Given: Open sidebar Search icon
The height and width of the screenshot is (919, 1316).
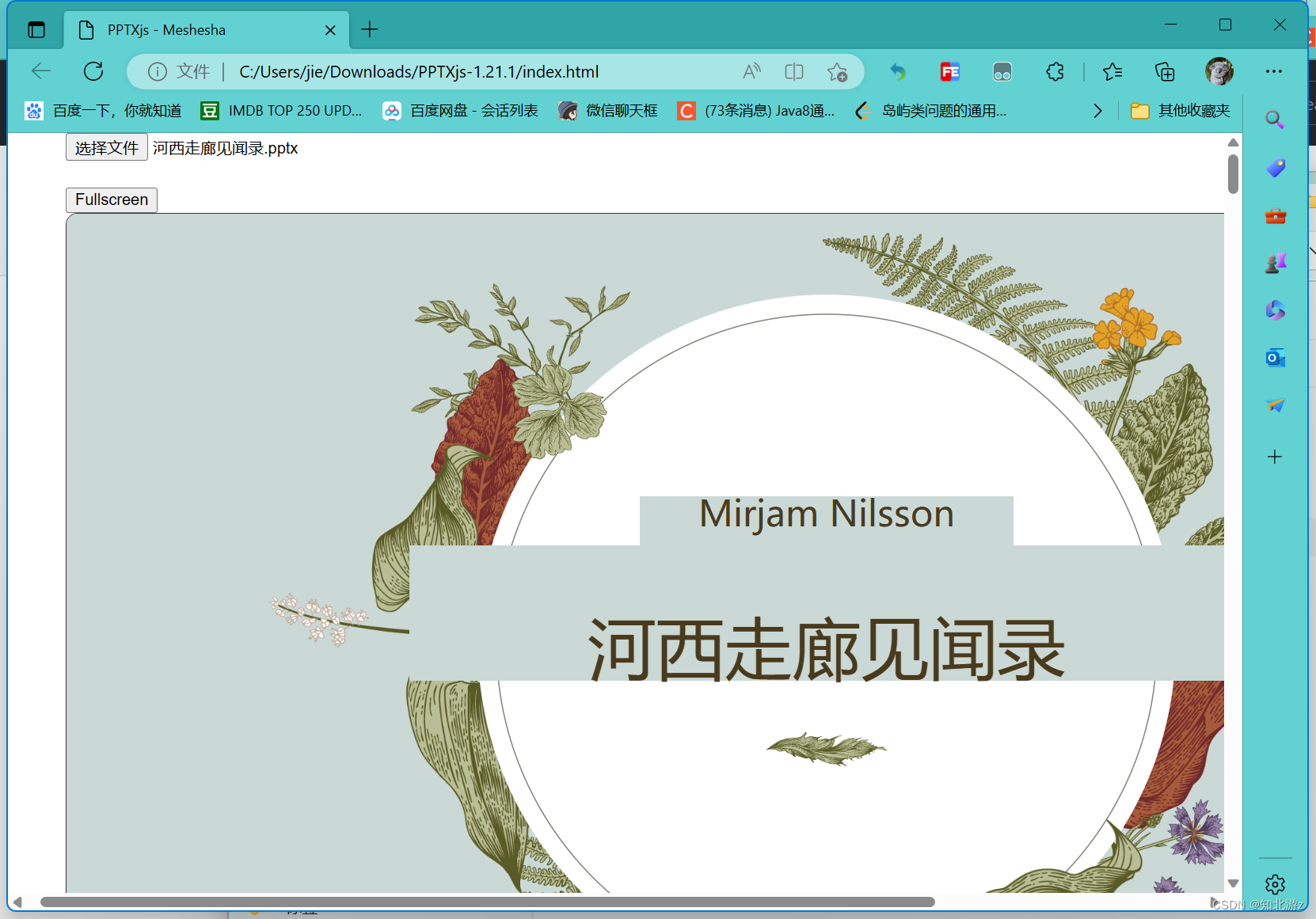Looking at the screenshot, I should tap(1275, 120).
